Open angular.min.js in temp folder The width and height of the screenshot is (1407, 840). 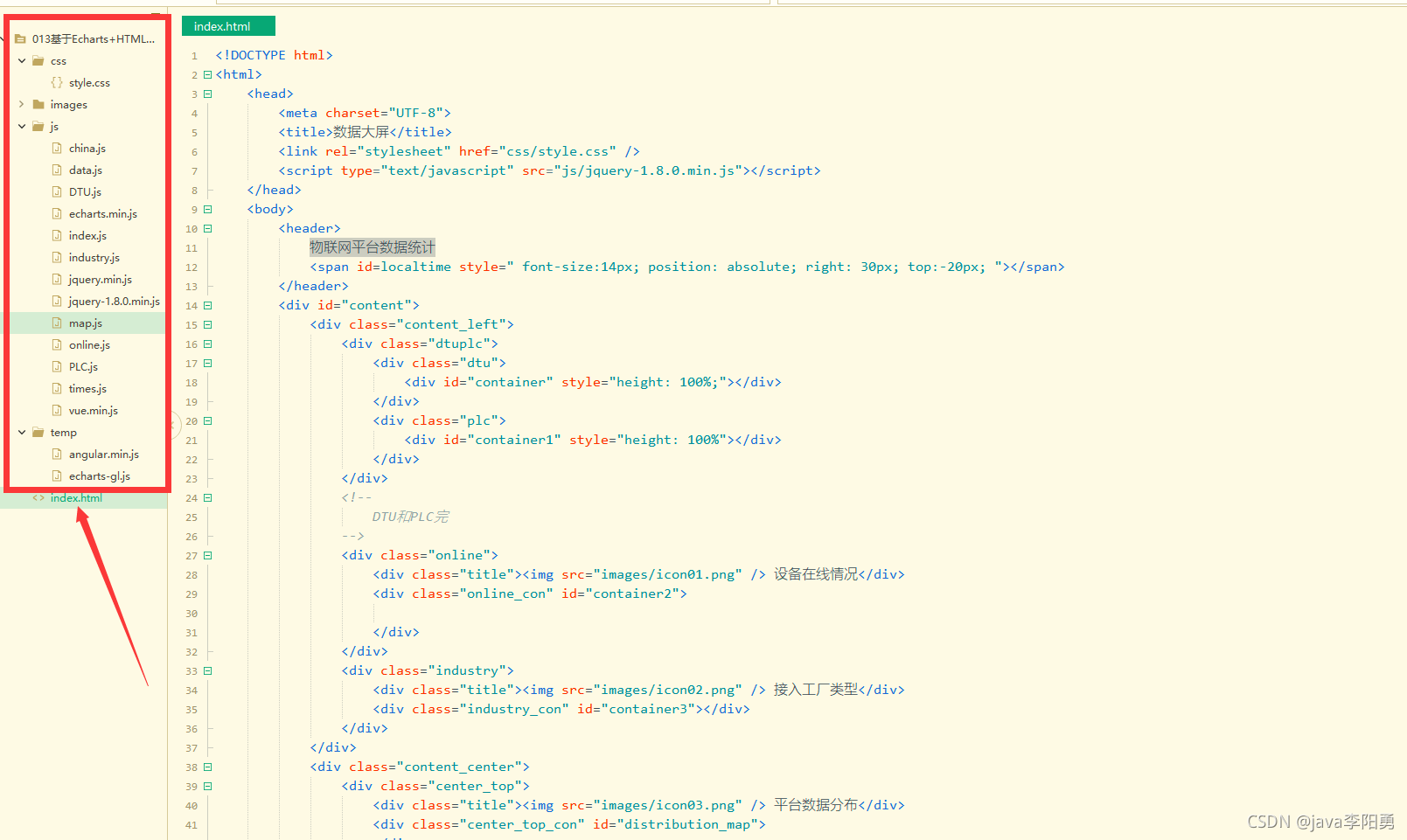click(104, 455)
